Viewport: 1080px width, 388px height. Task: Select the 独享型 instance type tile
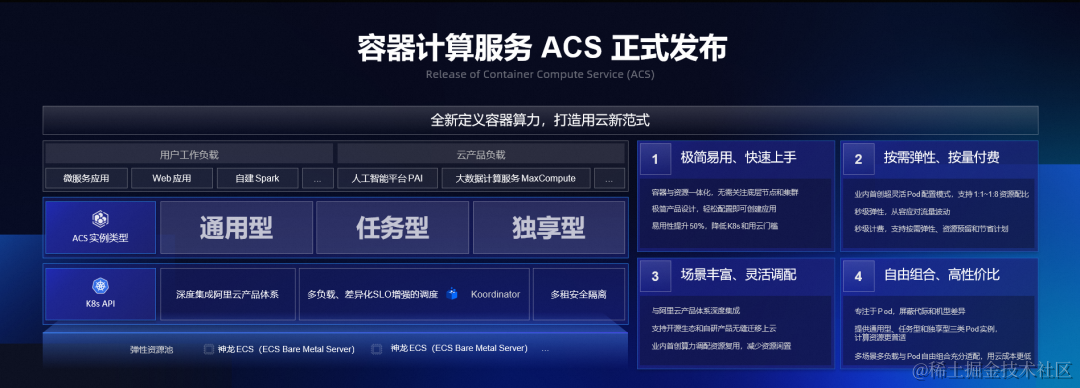549,227
